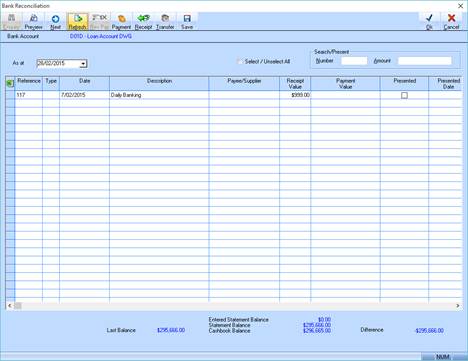Click the greyed-out first toolbar icon
This screenshot has width=468, height=361.
coord(12,22)
